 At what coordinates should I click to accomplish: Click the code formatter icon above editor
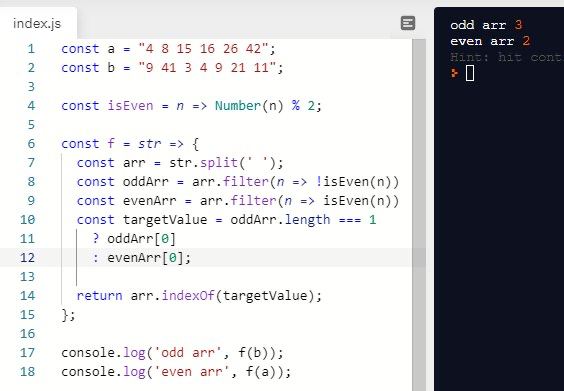(x=408, y=23)
